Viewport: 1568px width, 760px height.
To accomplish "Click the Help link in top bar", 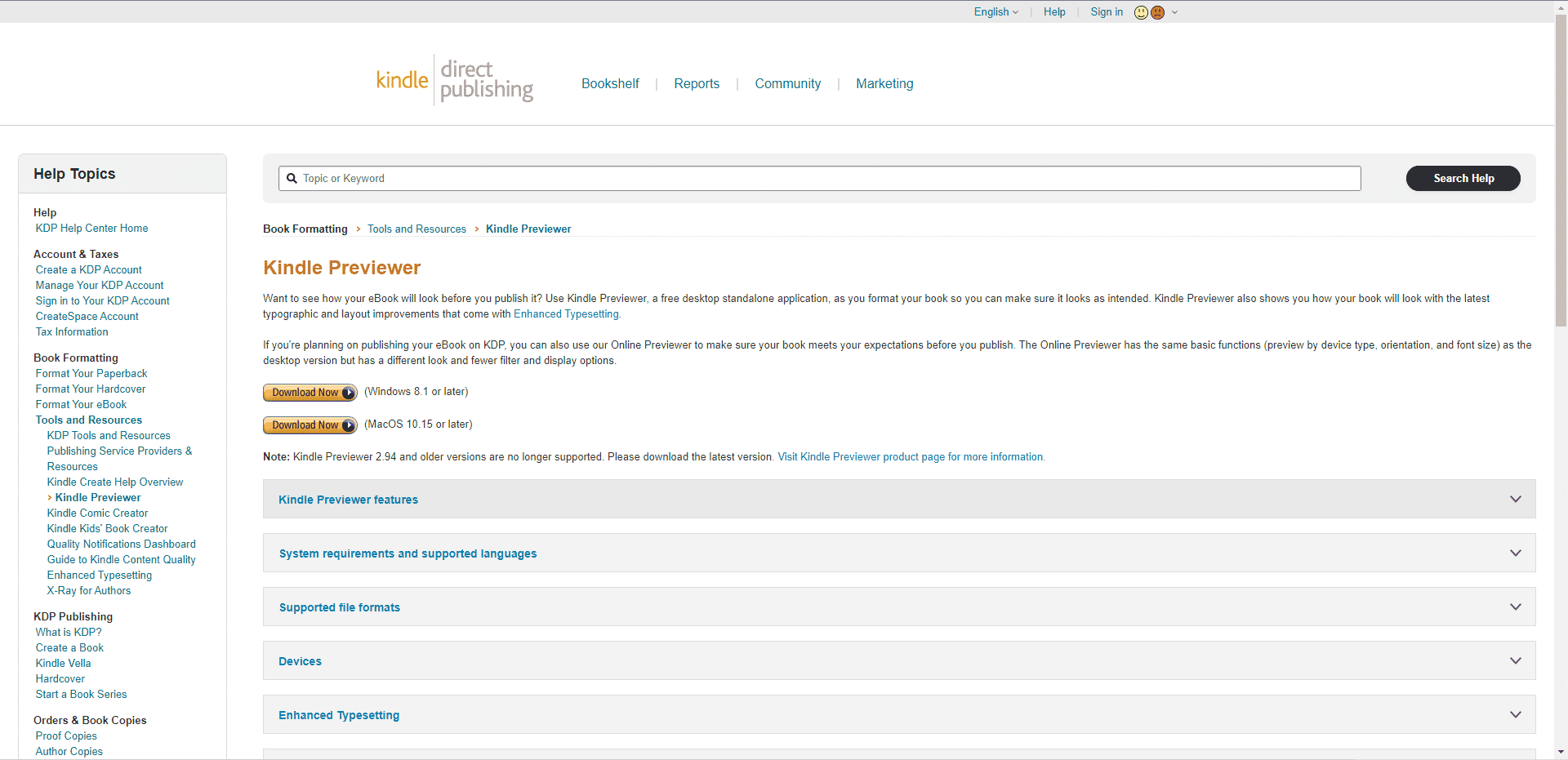I will point(1054,11).
